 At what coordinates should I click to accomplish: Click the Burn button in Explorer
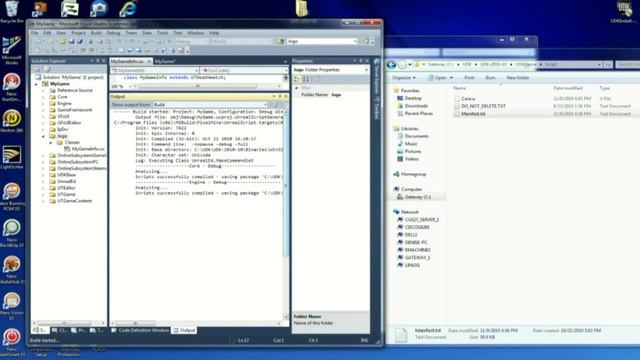(491, 78)
